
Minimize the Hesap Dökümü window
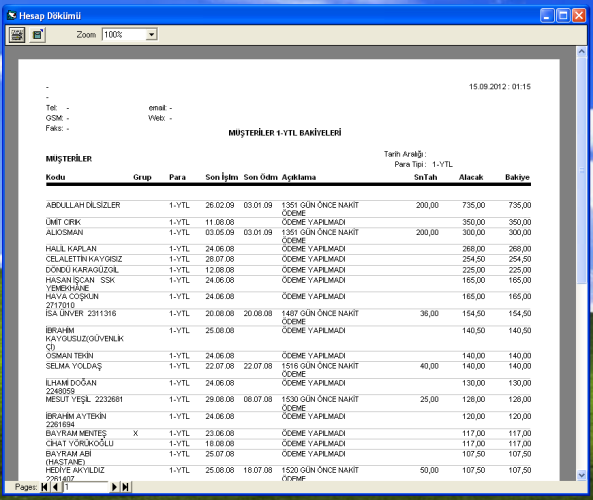[x=547, y=16]
